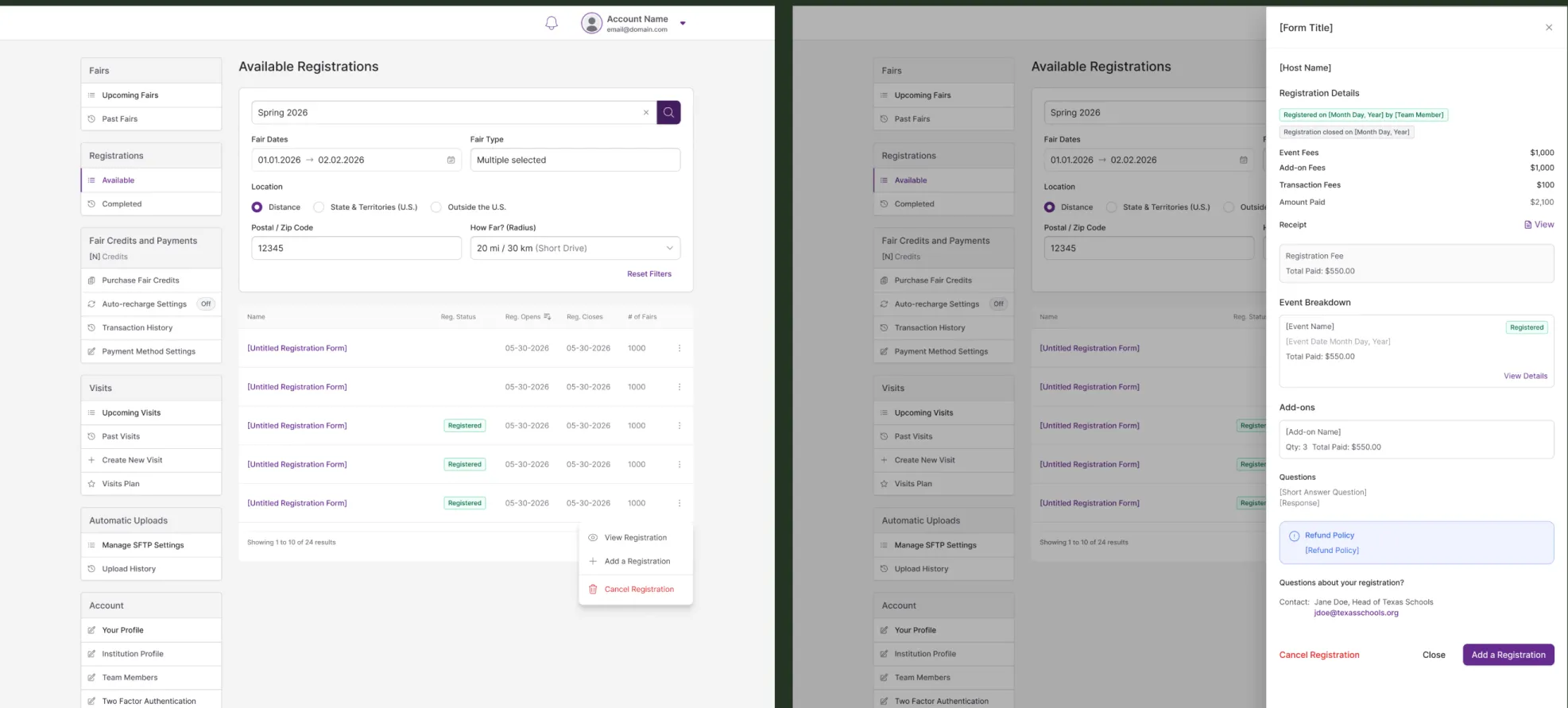
Task: Click the purple Add a Registration button
Action: tap(1508, 655)
